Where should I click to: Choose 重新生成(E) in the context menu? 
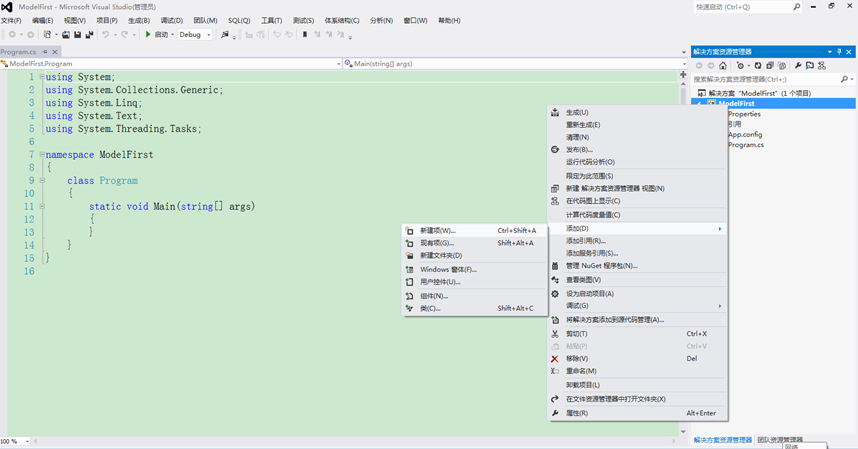tap(637, 125)
